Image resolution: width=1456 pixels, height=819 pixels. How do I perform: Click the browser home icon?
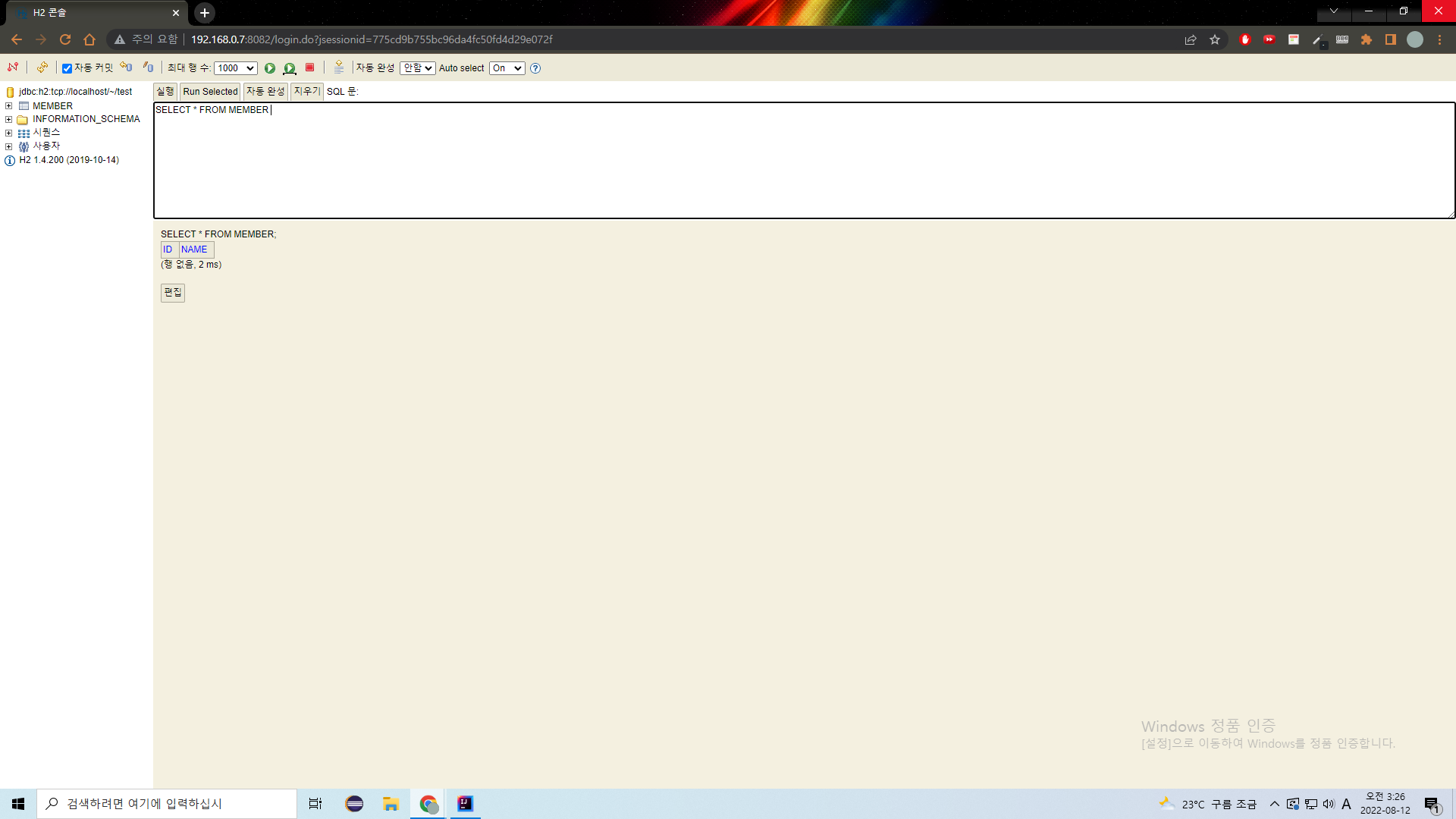click(x=89, y=39)
